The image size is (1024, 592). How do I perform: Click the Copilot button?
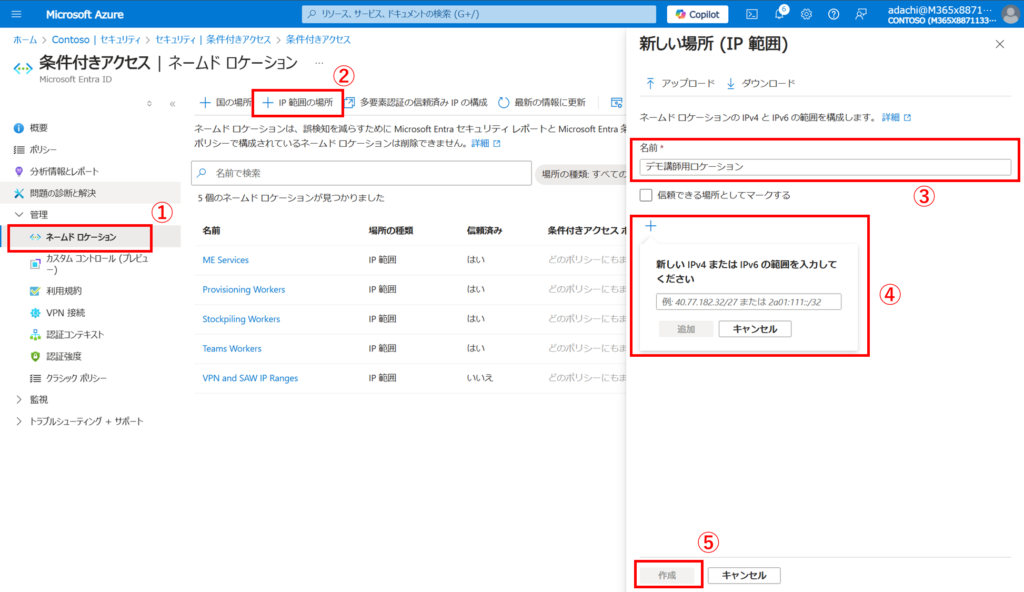point(697,14)
